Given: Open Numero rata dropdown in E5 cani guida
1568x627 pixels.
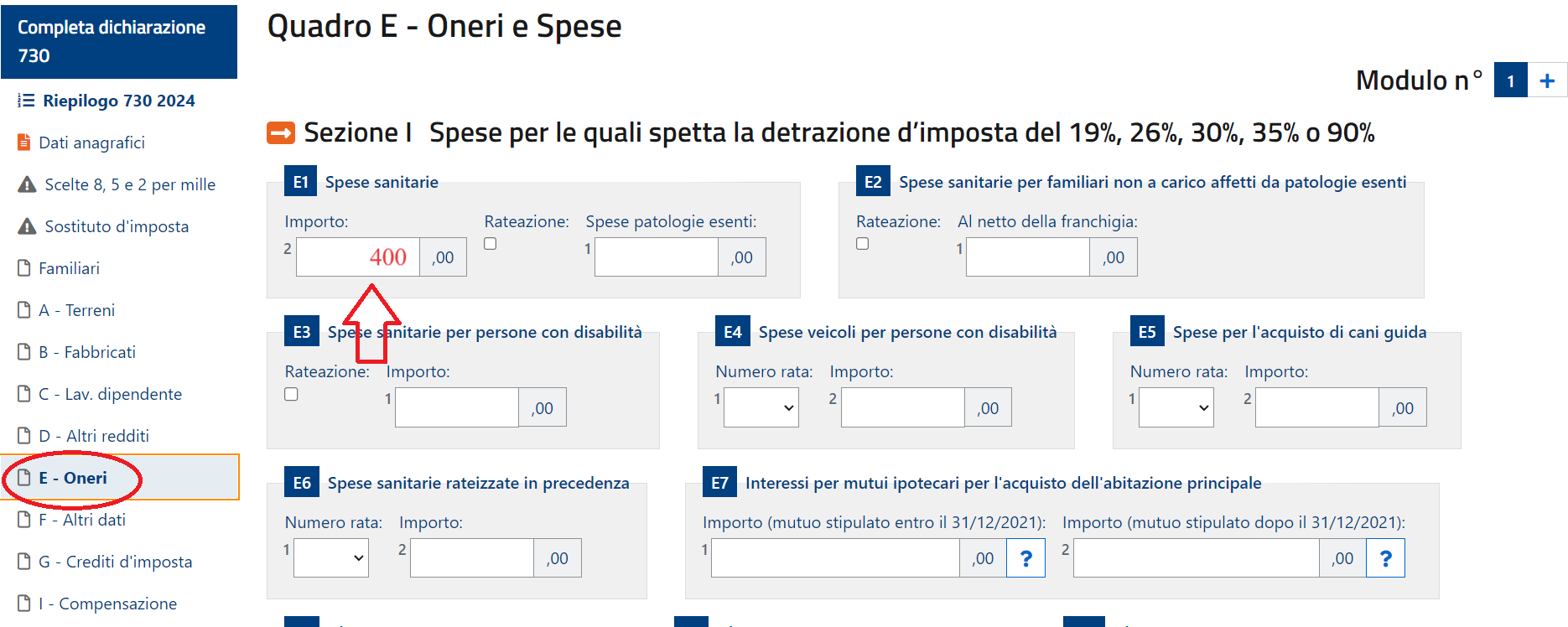Looking at the screenshot, I should click(x=1176, y=407).
